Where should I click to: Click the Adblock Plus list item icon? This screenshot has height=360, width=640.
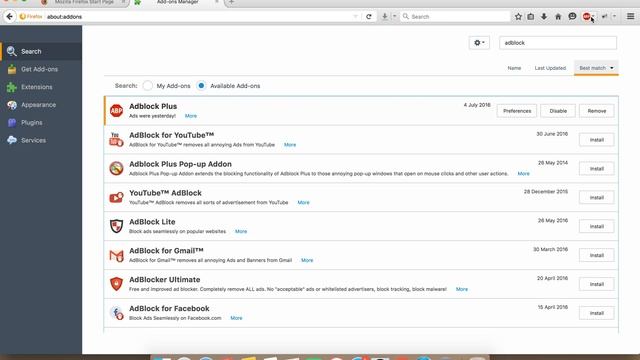point(116,111)
